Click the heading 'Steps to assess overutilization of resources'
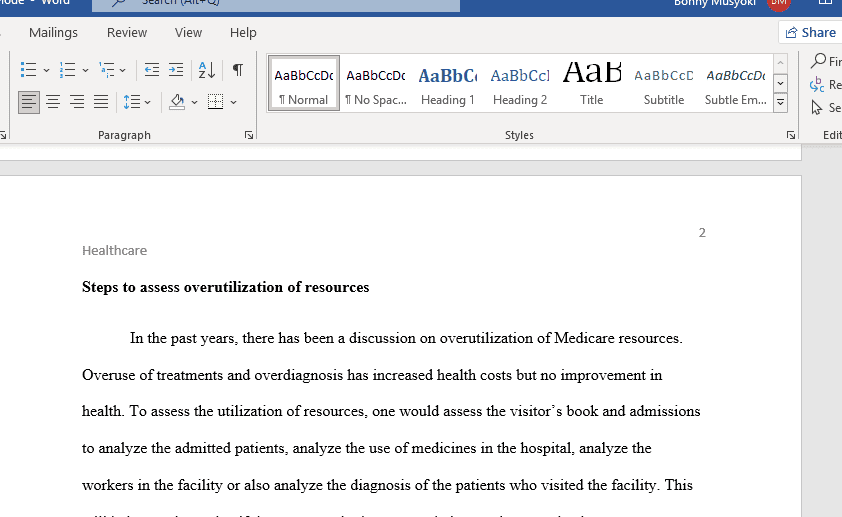Viewport: 842px width, 517px height. coord(226,287)
